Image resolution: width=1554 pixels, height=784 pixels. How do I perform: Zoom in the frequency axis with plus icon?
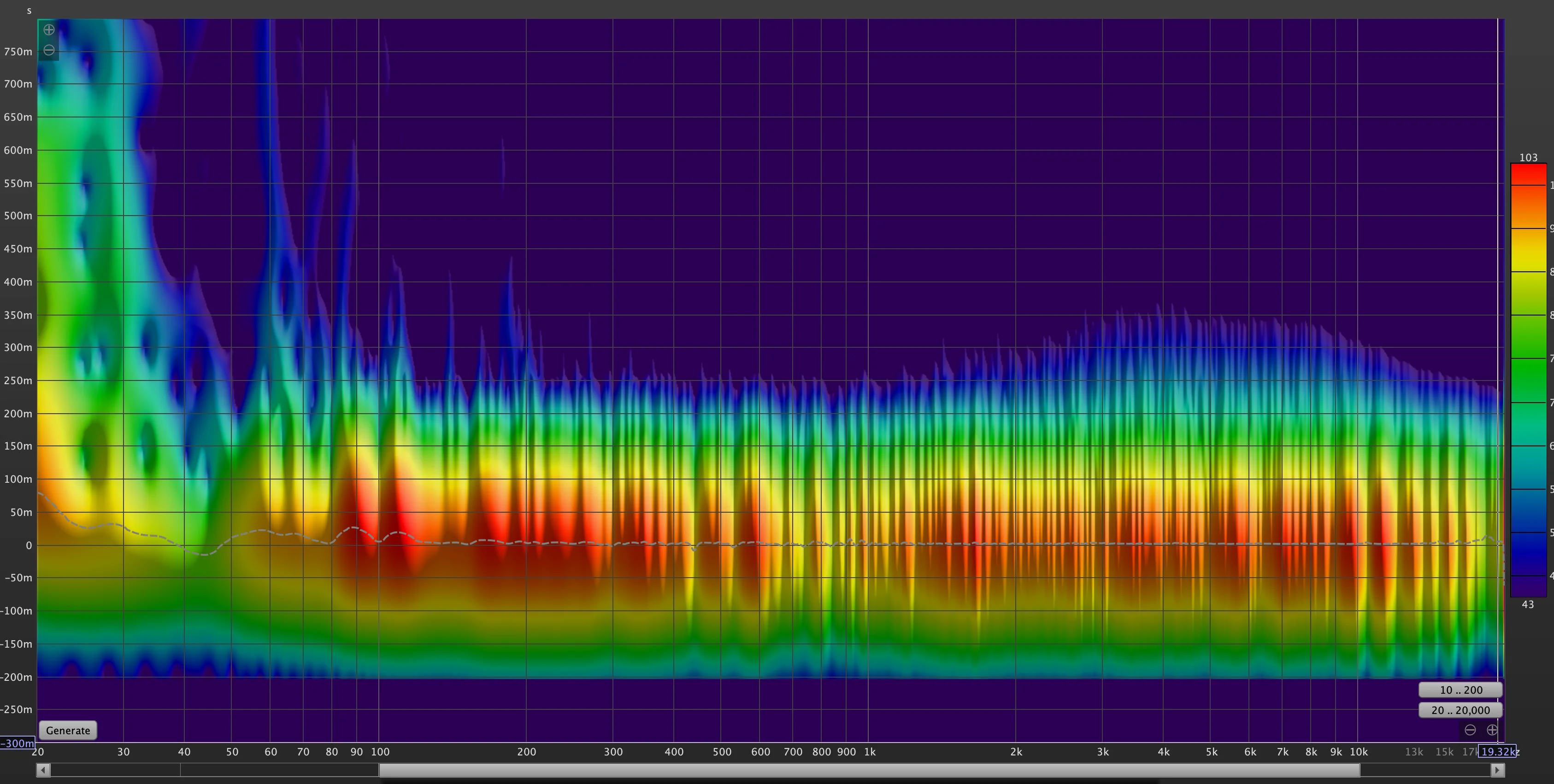1492,730
